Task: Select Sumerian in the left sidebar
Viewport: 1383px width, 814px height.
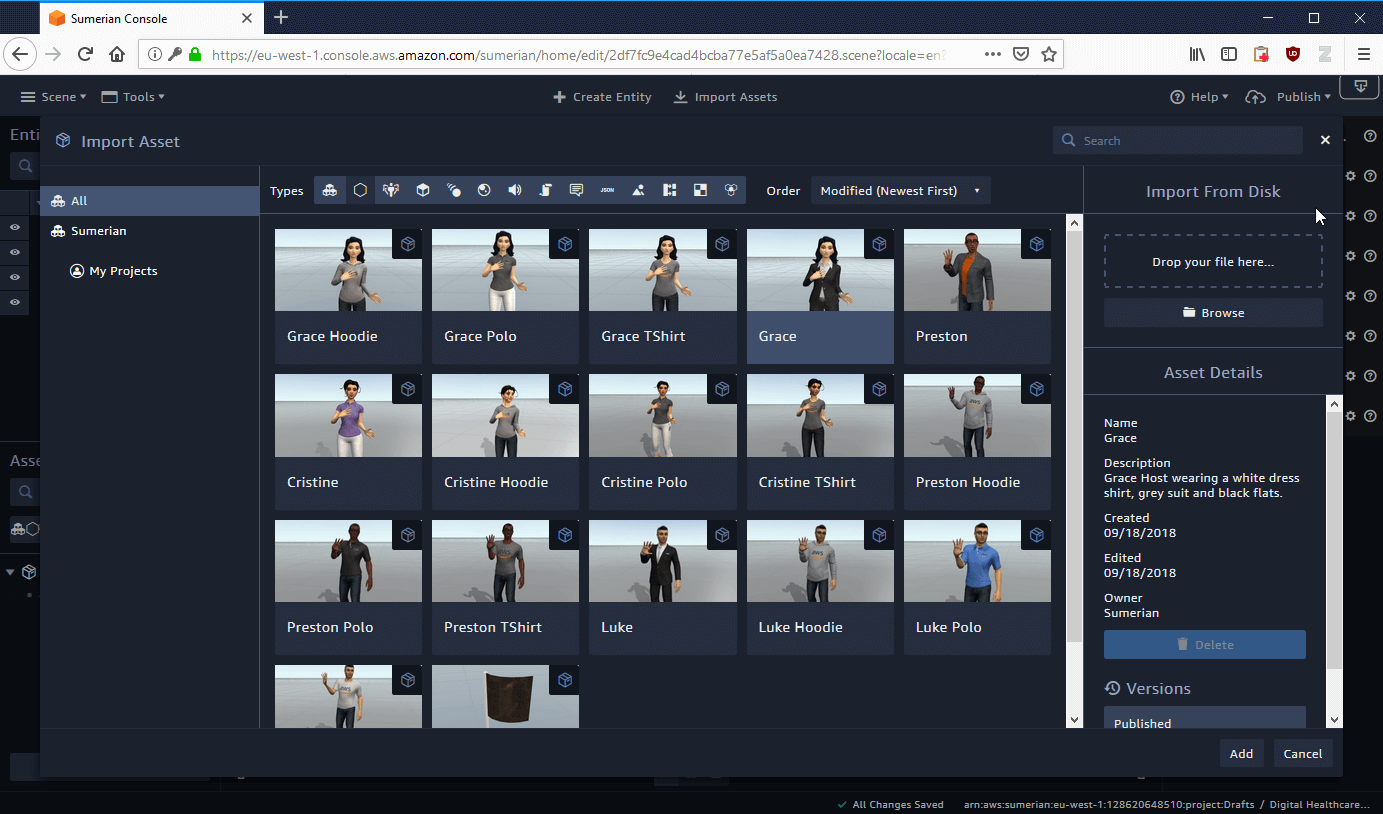Action: (x=98, y=231)
